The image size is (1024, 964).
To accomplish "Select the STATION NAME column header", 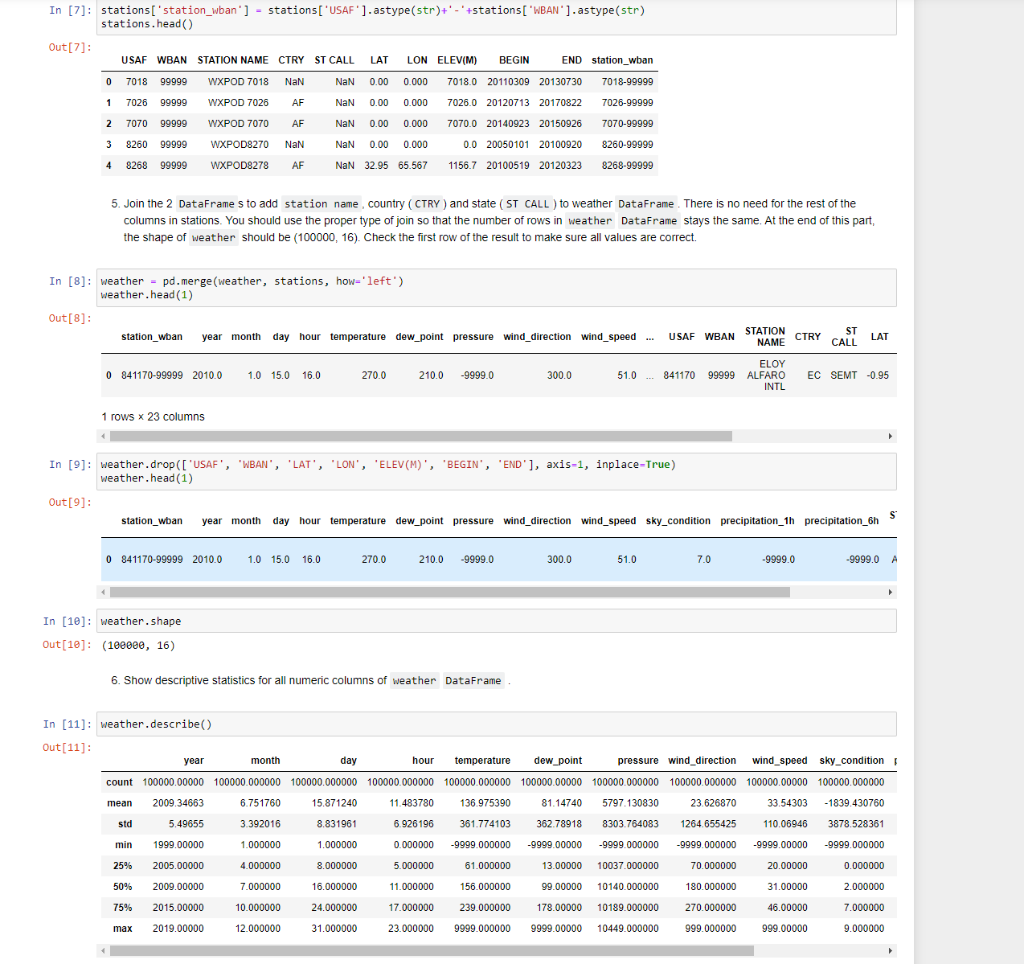I will (x=232, y=60).
